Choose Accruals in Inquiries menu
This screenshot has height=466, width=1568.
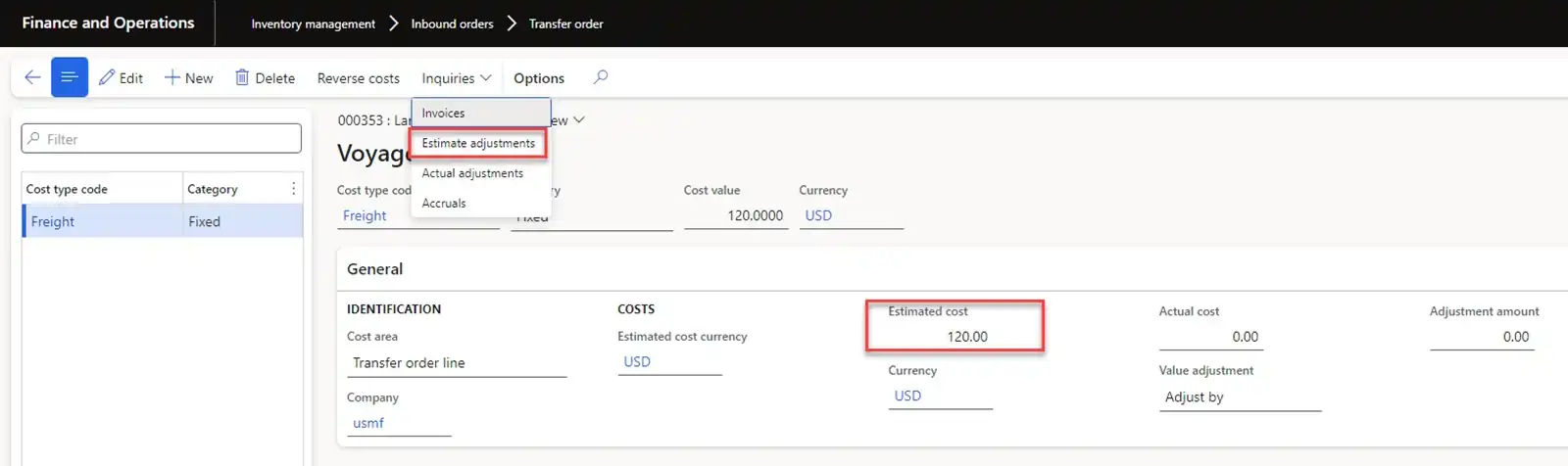tap(444, 204)
